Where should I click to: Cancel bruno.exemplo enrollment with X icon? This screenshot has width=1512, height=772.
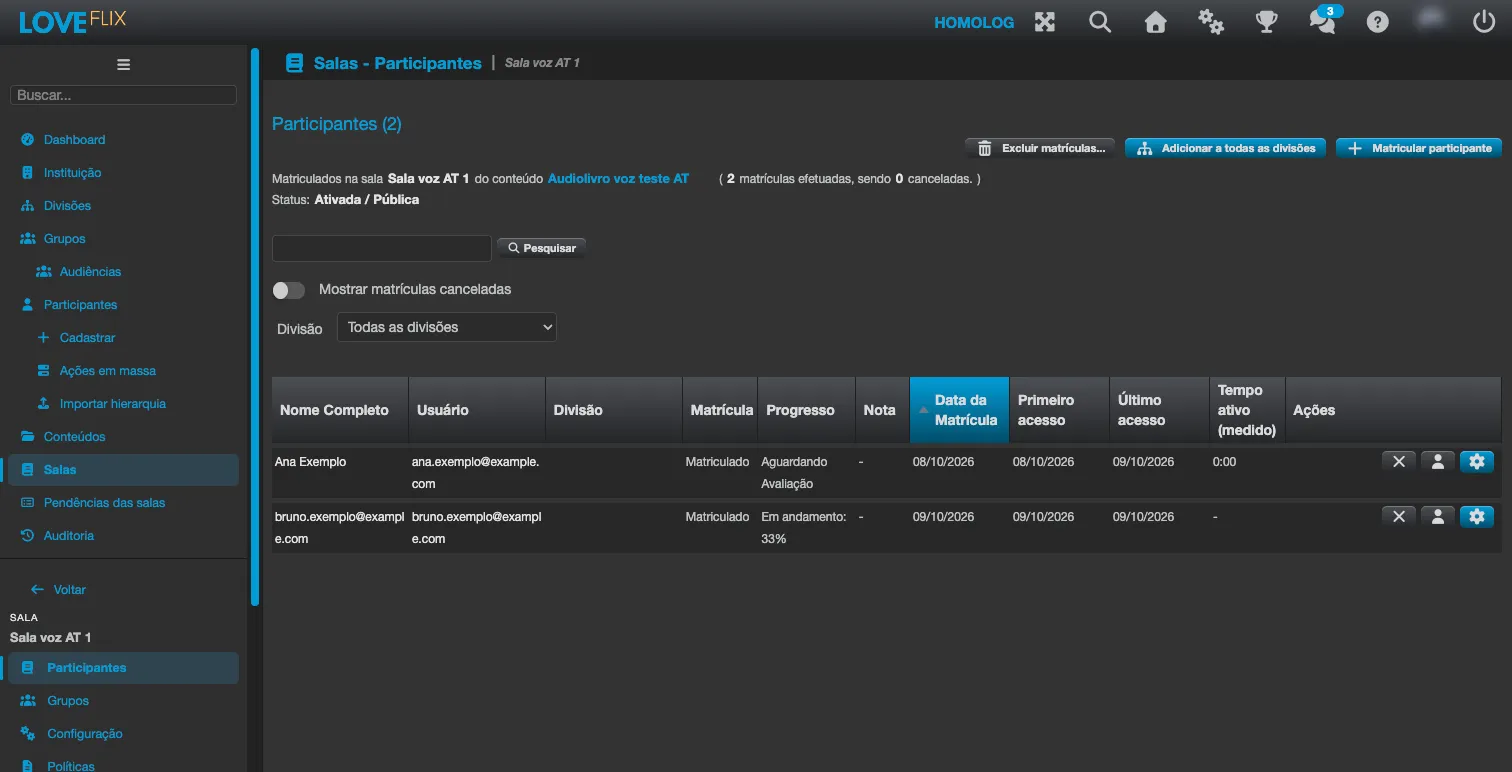tap(1399, 516)
